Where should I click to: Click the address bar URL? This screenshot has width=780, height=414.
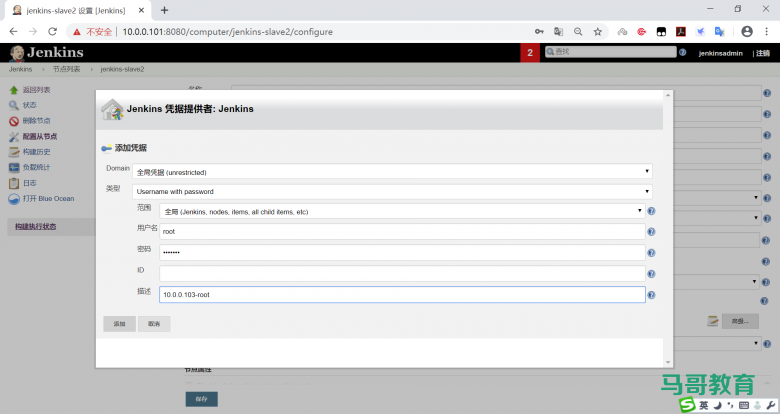228,32
